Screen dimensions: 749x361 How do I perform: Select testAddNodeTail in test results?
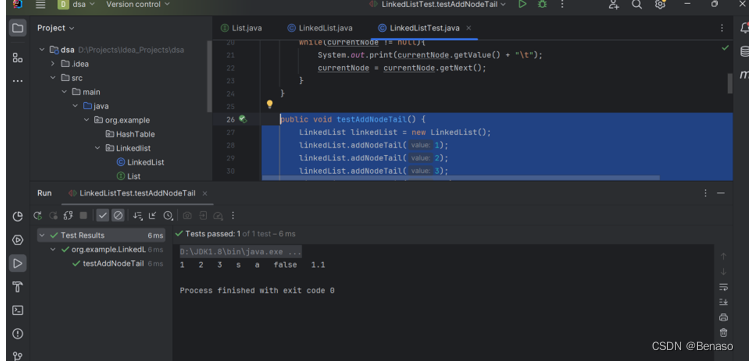pyautogui.click(x=108, y=264)
